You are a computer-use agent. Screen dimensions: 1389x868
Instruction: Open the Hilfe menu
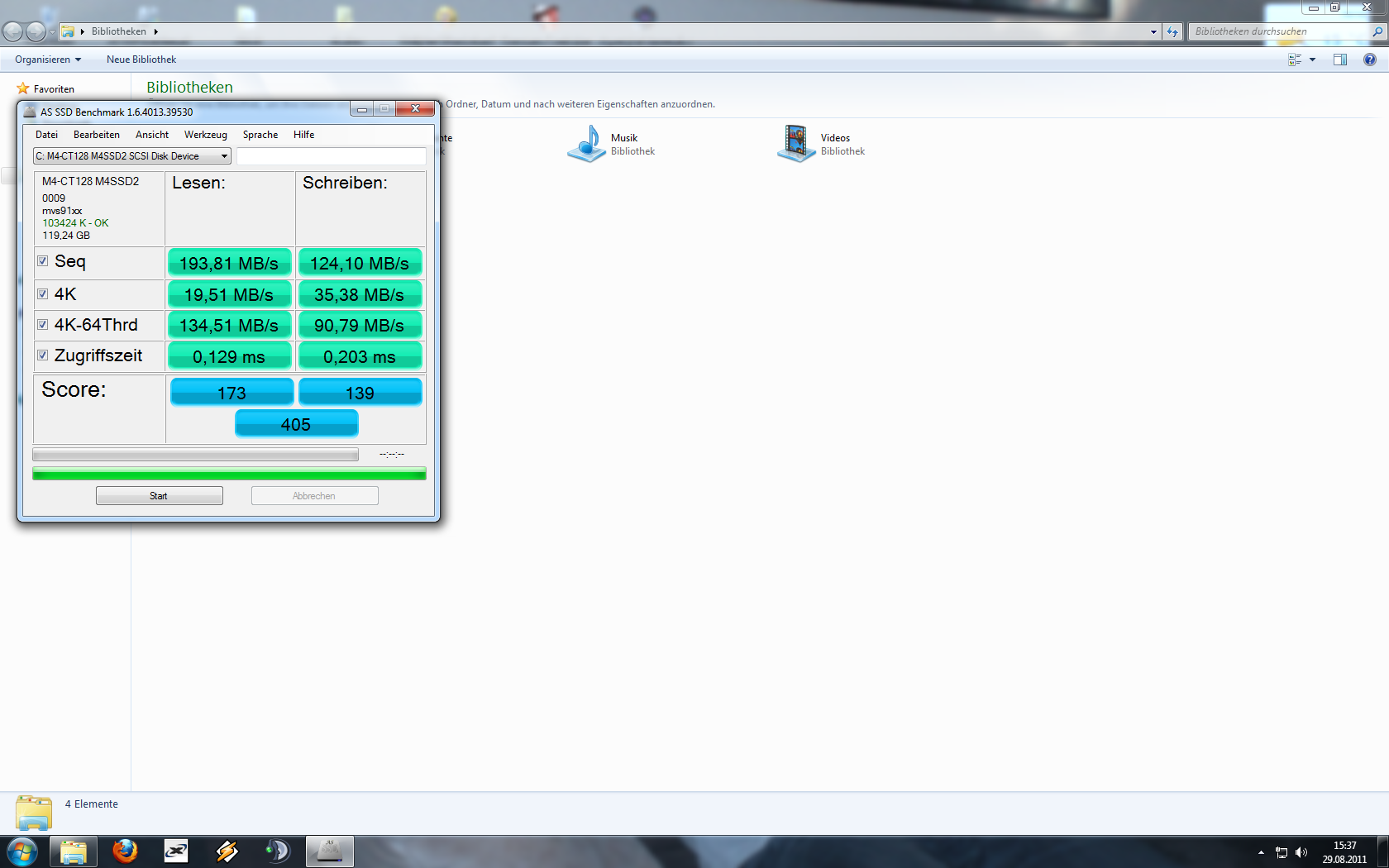(303, 135)
